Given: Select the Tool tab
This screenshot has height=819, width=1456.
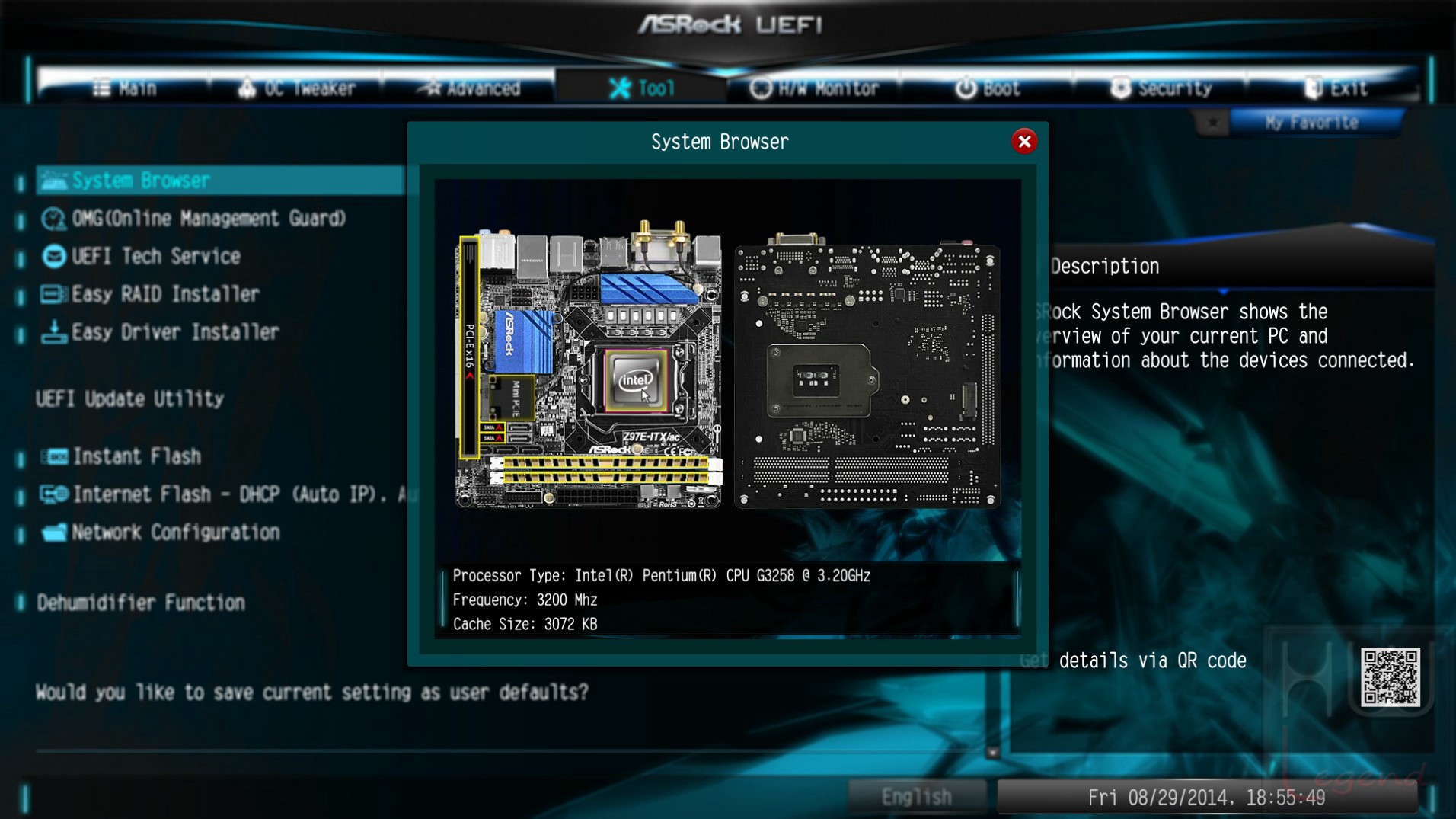Looking at the screenshot, I should click(x=641, y=88).
